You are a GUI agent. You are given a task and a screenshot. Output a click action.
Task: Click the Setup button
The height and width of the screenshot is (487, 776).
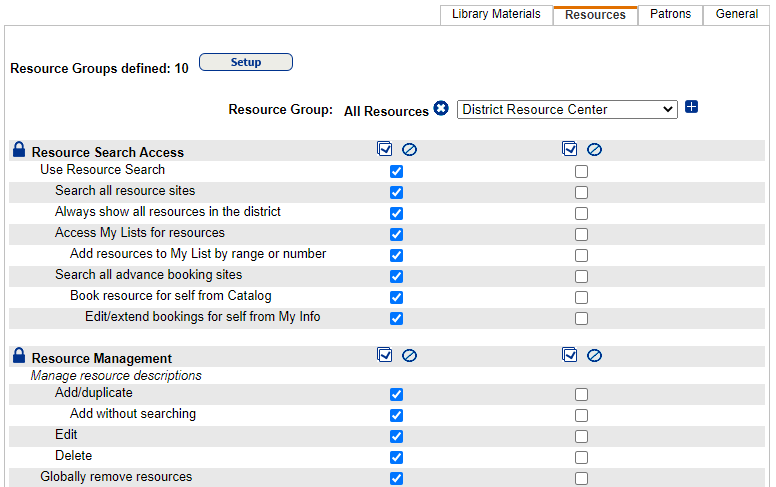tap(246, 62)
